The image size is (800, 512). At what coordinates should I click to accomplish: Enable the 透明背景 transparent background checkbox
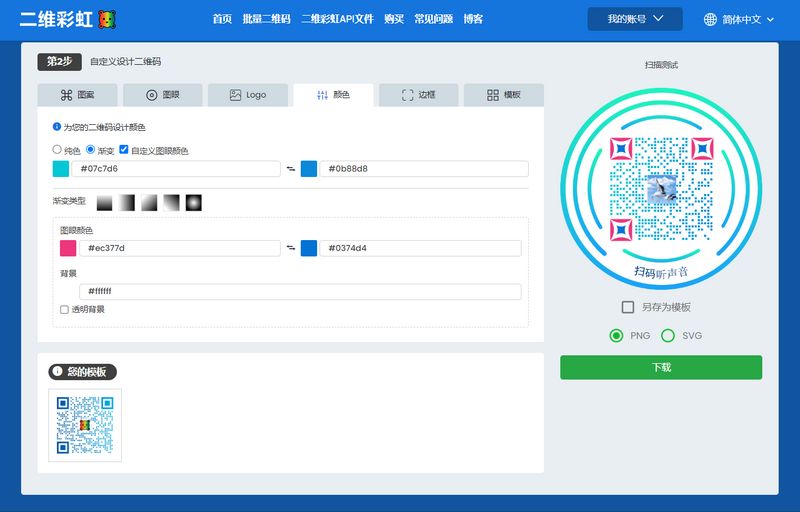(x=64, y=310)
